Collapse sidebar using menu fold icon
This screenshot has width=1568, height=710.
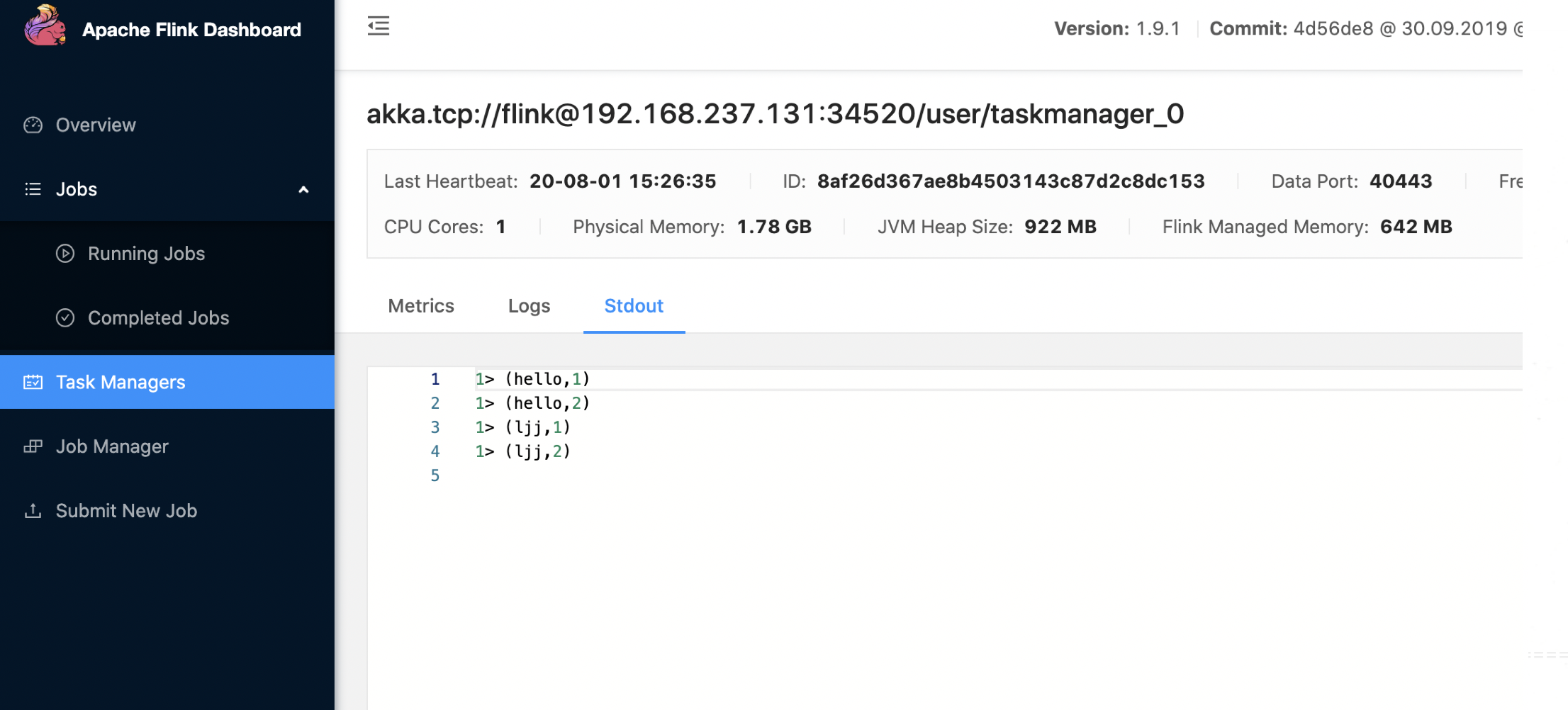pos(379,26)
